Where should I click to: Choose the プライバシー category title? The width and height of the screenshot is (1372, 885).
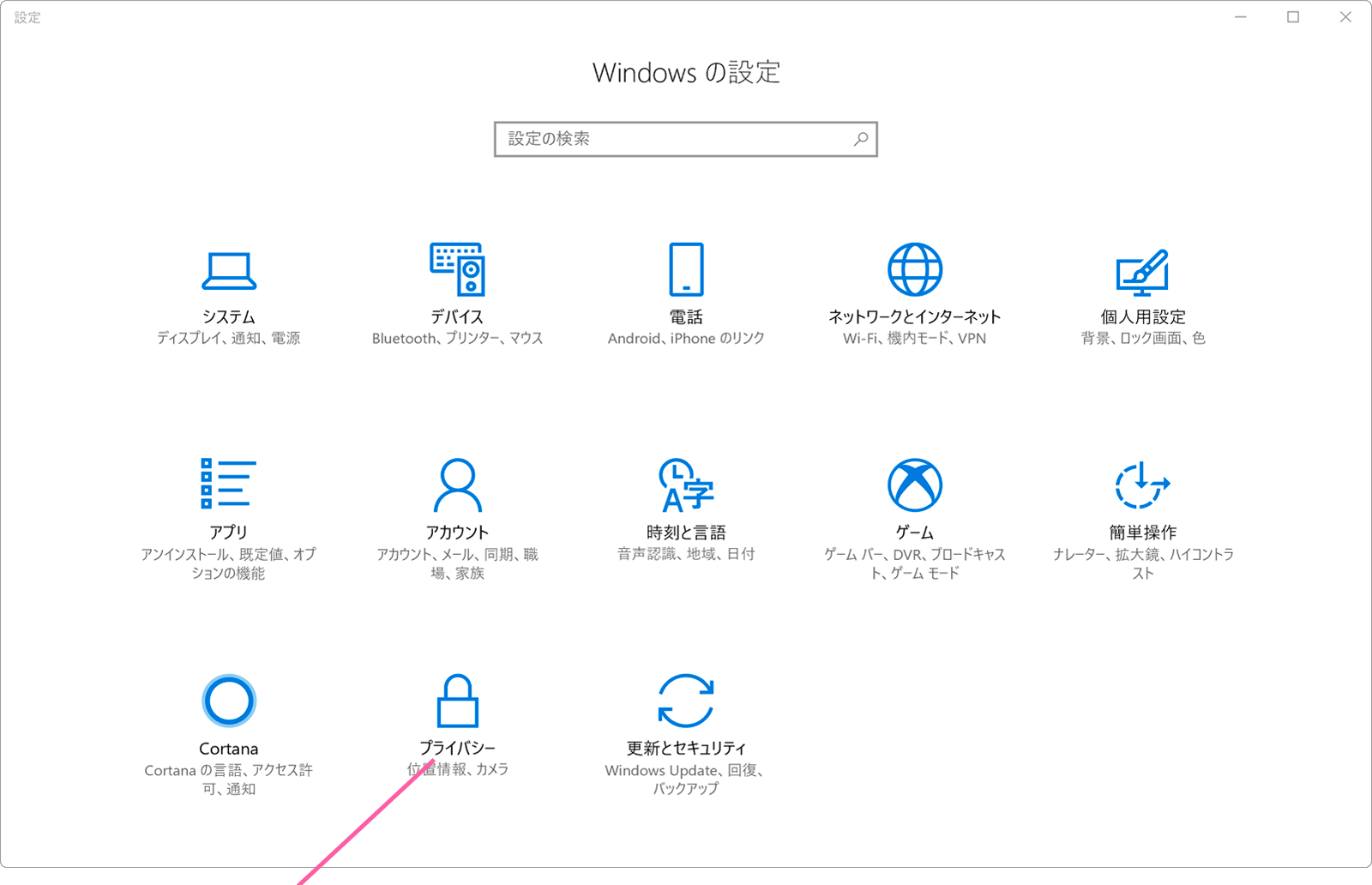[457, 748]
